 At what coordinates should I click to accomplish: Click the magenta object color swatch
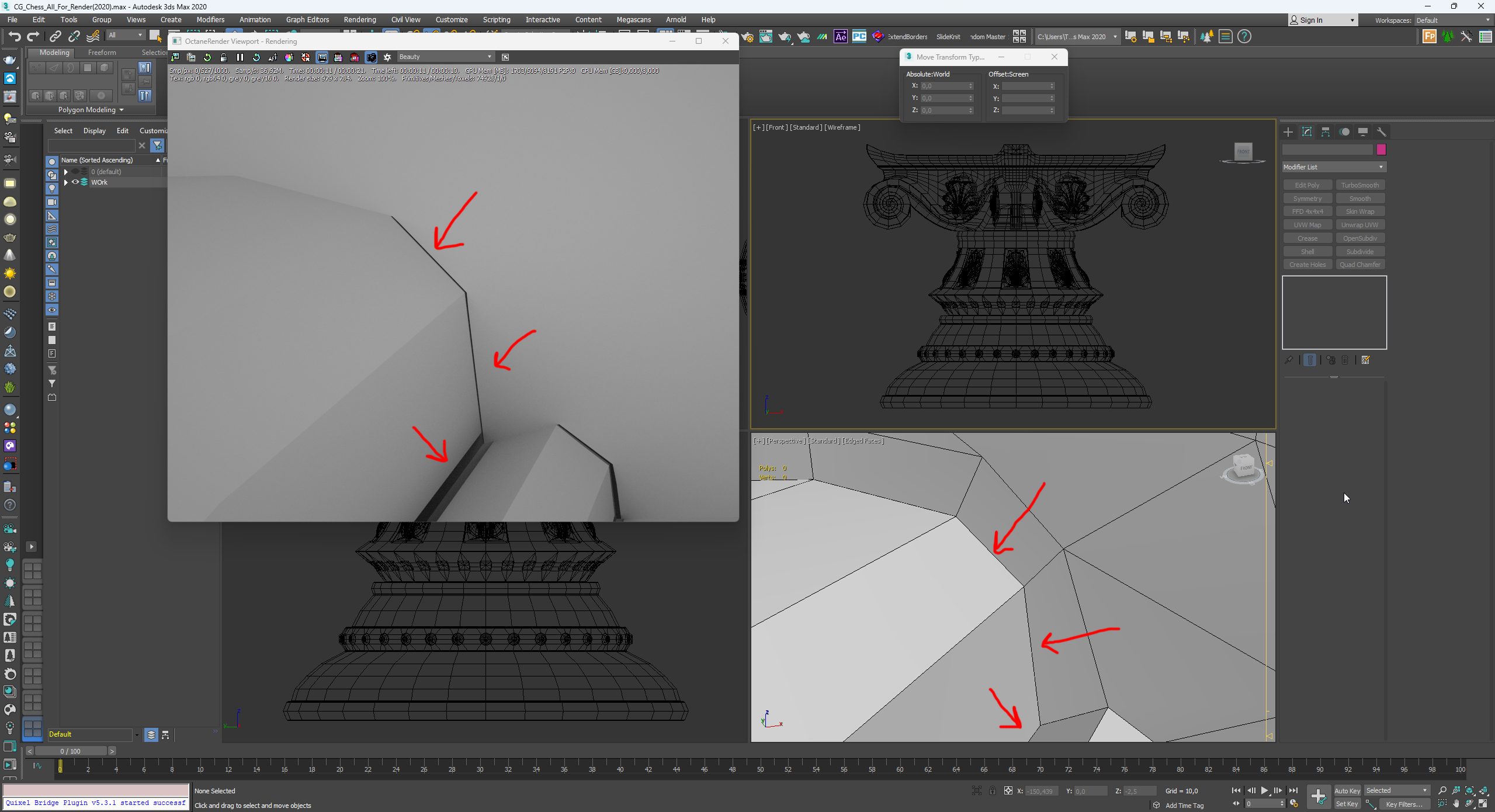pos(1381,150)
